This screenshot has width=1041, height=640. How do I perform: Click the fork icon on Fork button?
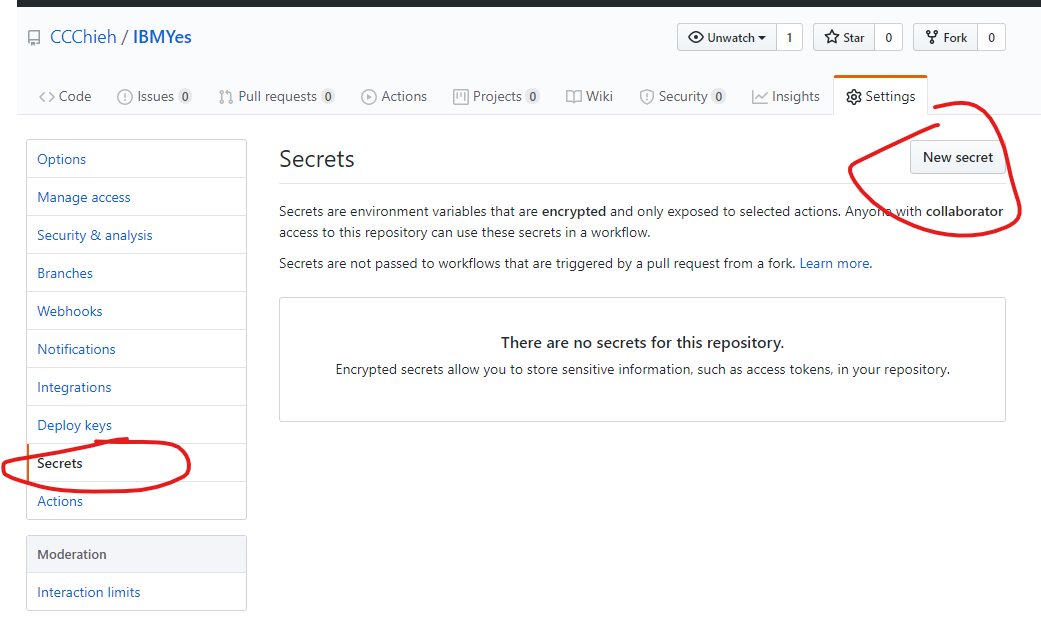932,37
